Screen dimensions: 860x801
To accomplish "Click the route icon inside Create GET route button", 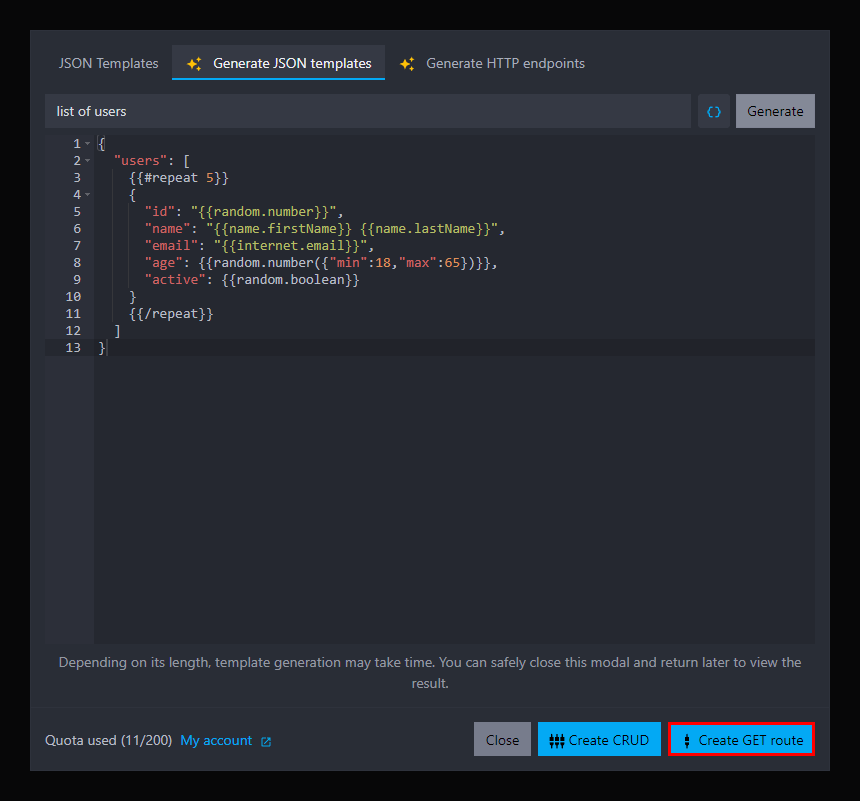I will (686, 739).
